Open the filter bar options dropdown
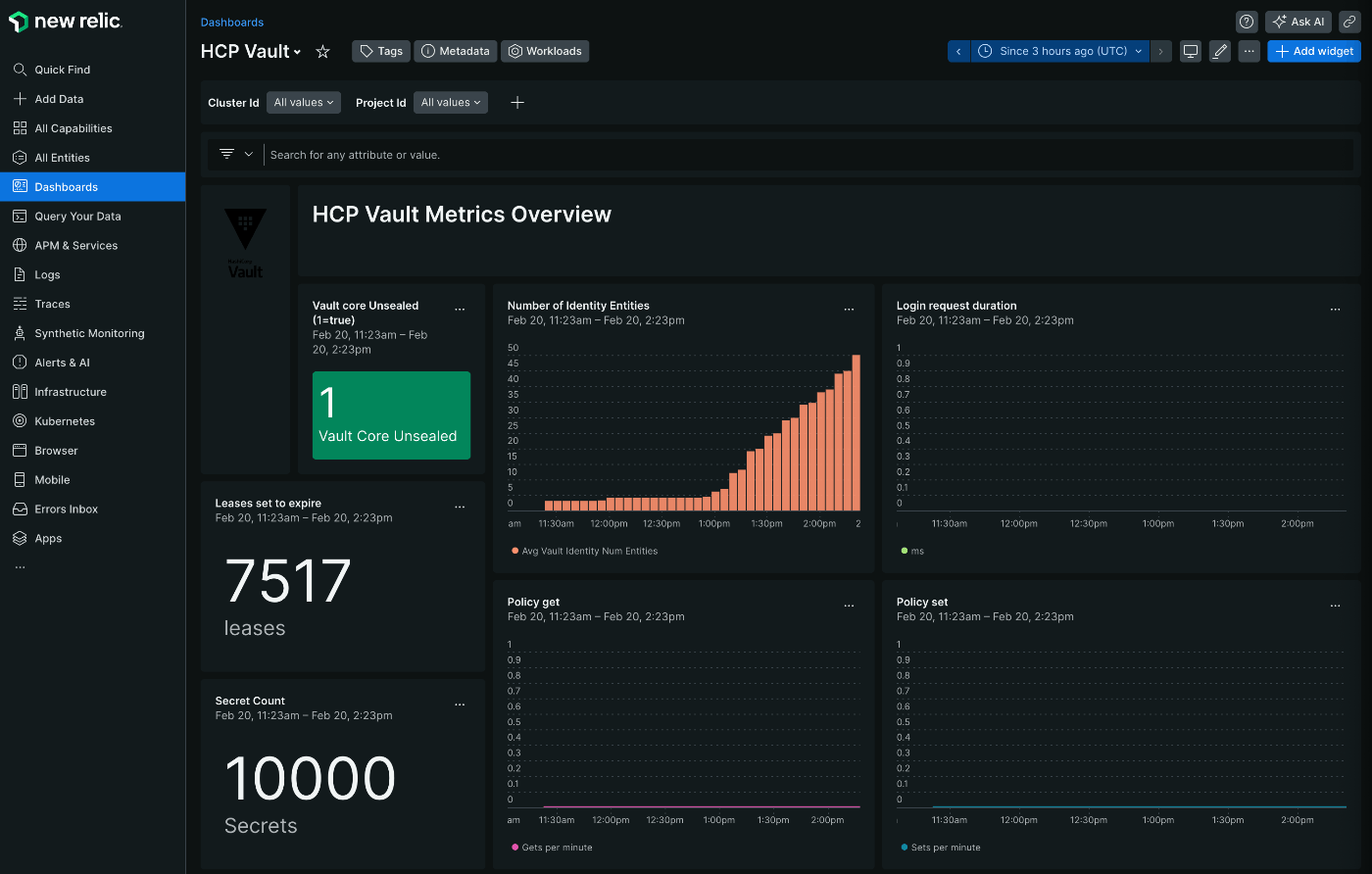Screen dimensions: 1372x874 click(236, 155)
